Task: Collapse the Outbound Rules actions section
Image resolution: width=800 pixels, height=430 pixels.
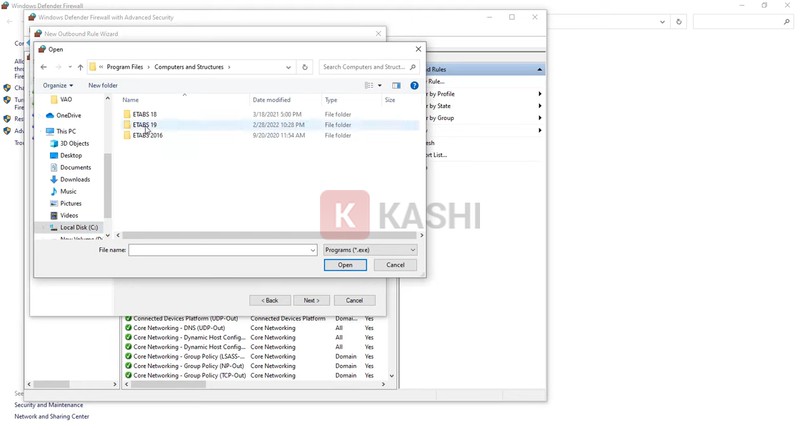Action: 539,69
